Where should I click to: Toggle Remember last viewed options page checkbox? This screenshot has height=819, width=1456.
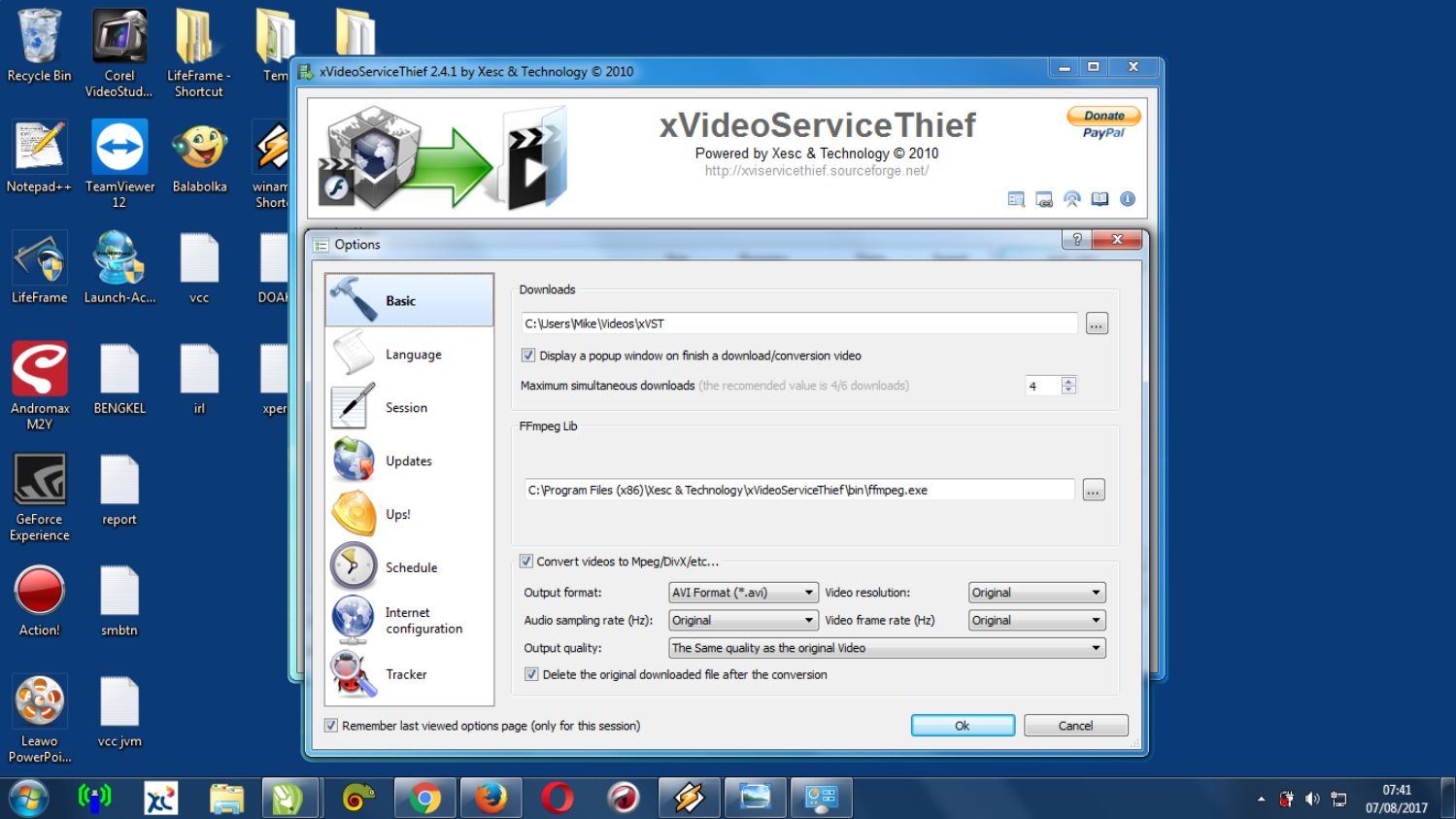tap(331, 726)
